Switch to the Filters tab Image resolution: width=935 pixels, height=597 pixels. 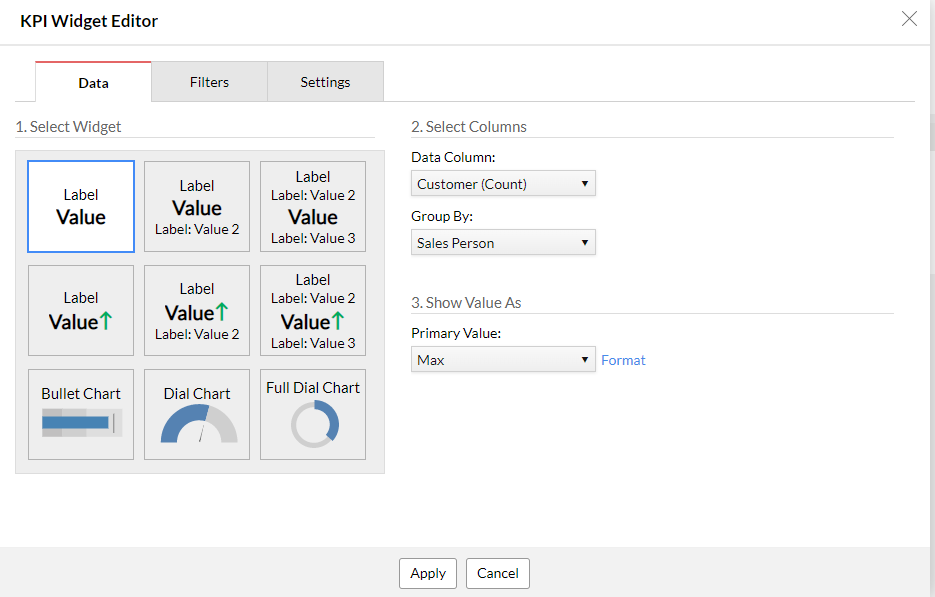click(209, 82)
